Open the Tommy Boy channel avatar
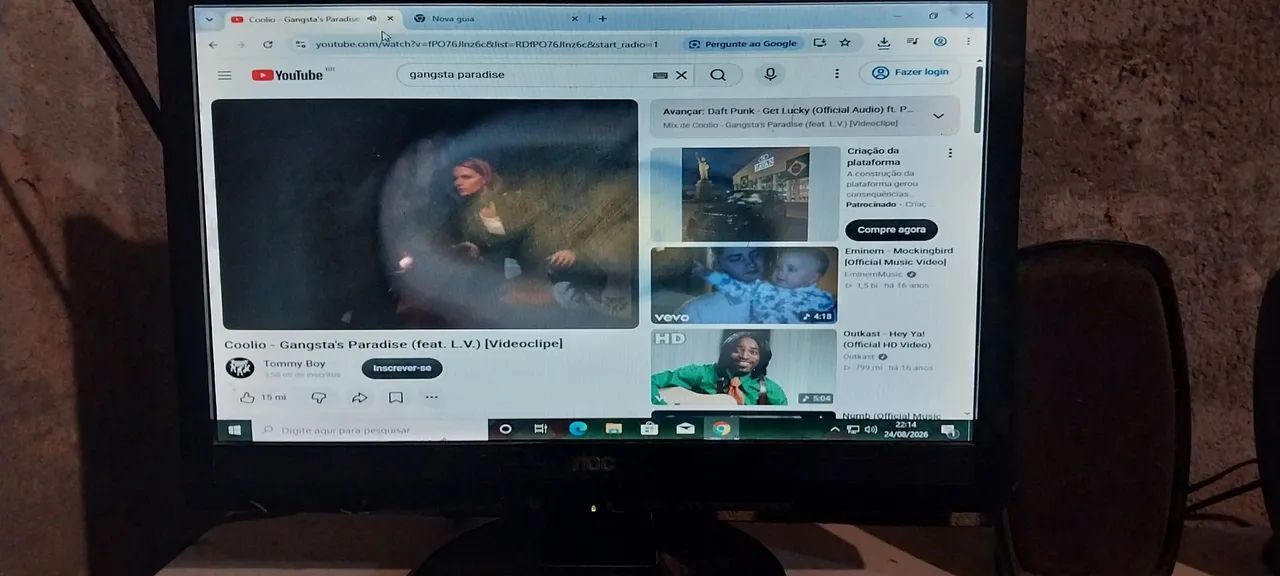The height and width of the screenshot is (576, 1280). point(240,368)
